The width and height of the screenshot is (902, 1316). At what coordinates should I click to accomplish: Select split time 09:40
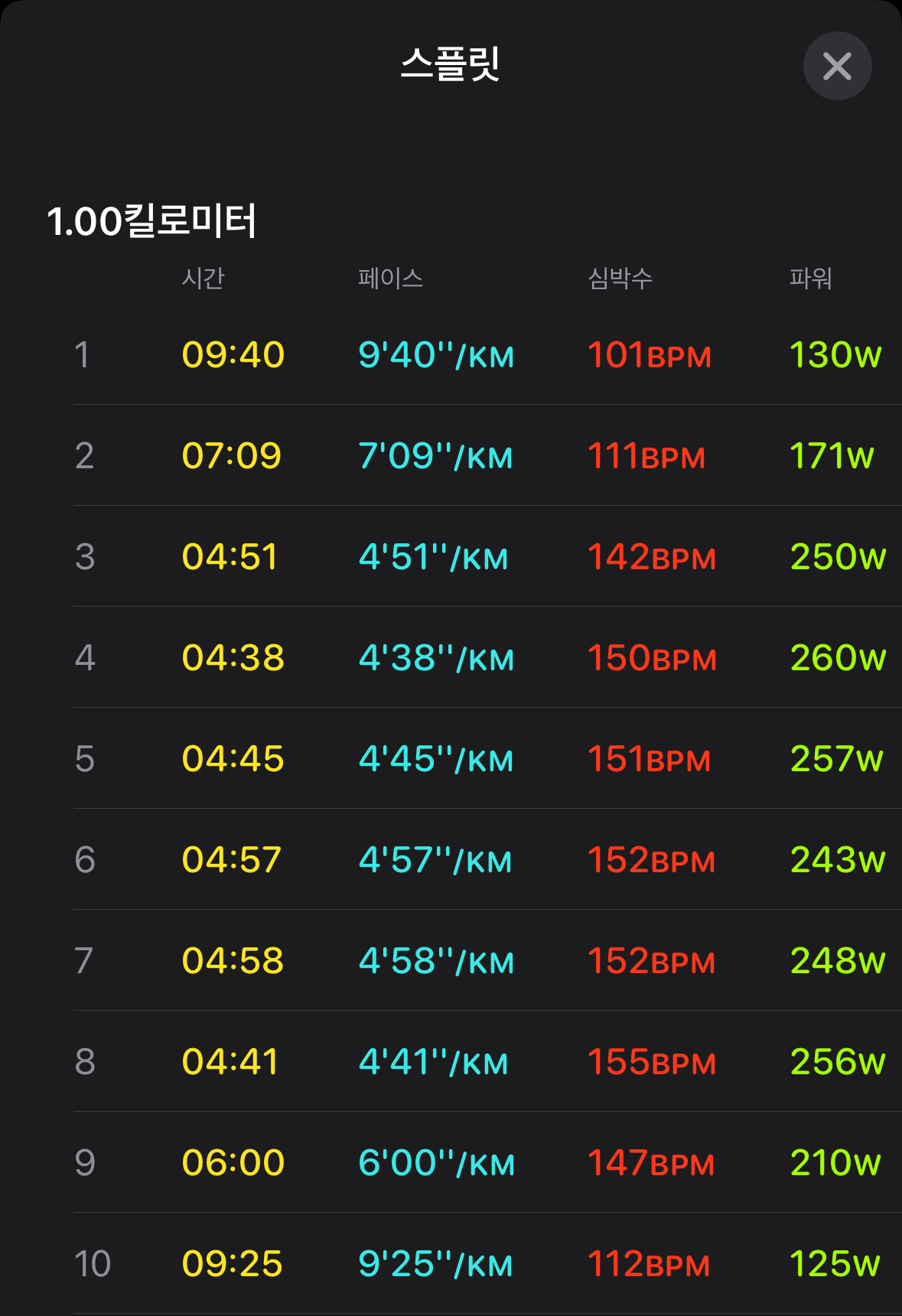point(233,355)
